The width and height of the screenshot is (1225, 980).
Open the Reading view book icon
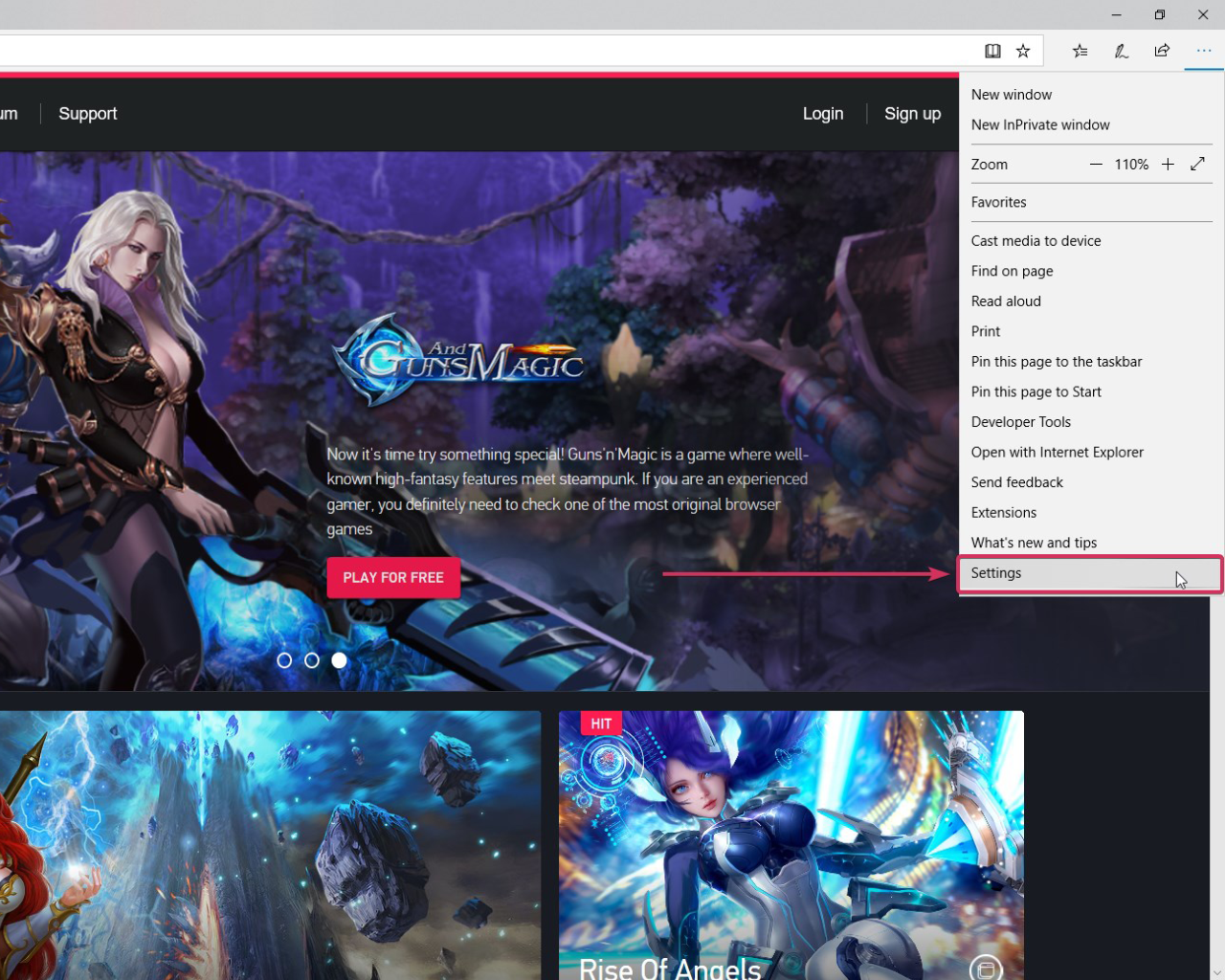pos(992,51)
